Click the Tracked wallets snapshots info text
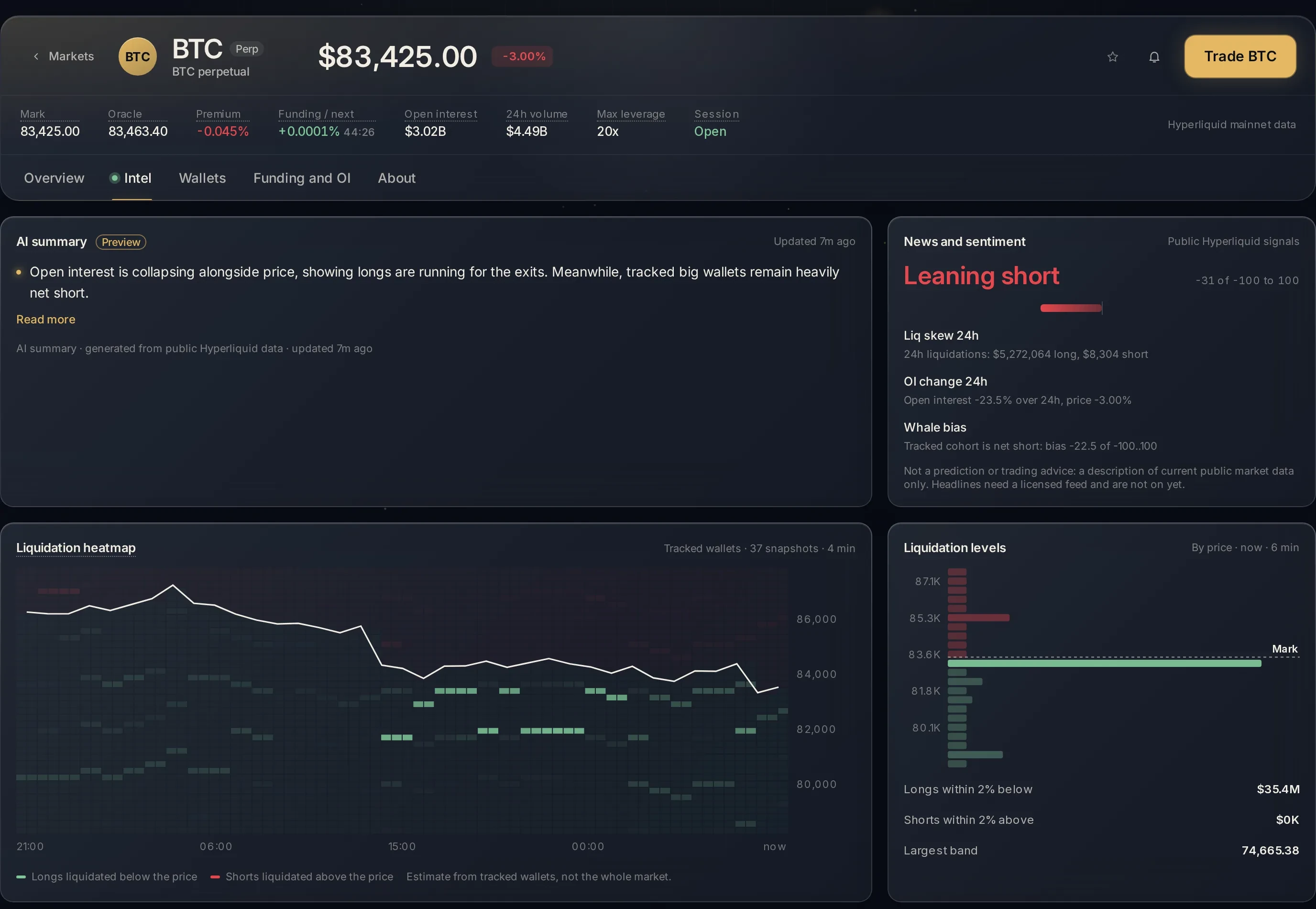 (759, 548)
